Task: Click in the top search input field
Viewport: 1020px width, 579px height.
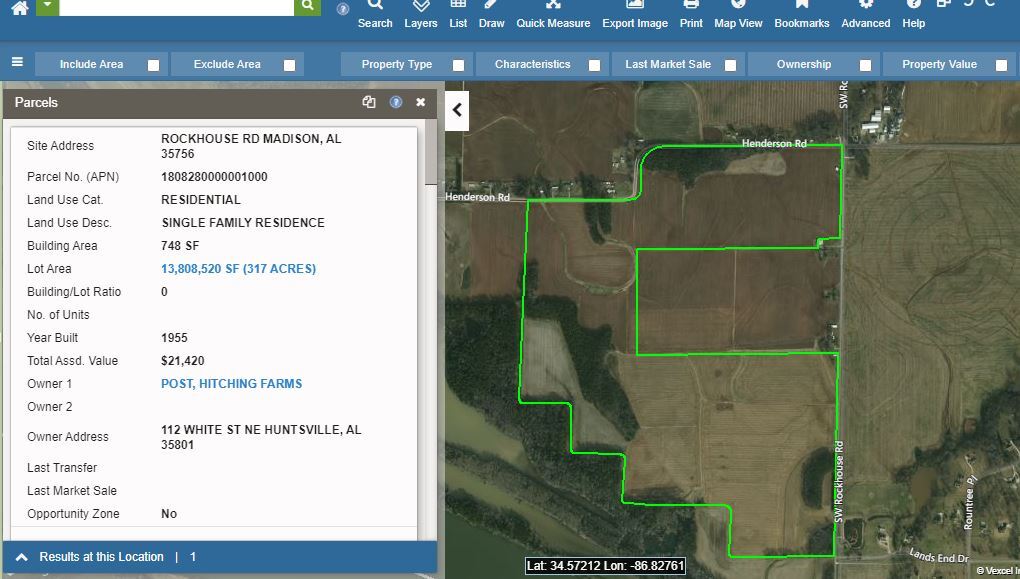Action: [x=177, y=7]
